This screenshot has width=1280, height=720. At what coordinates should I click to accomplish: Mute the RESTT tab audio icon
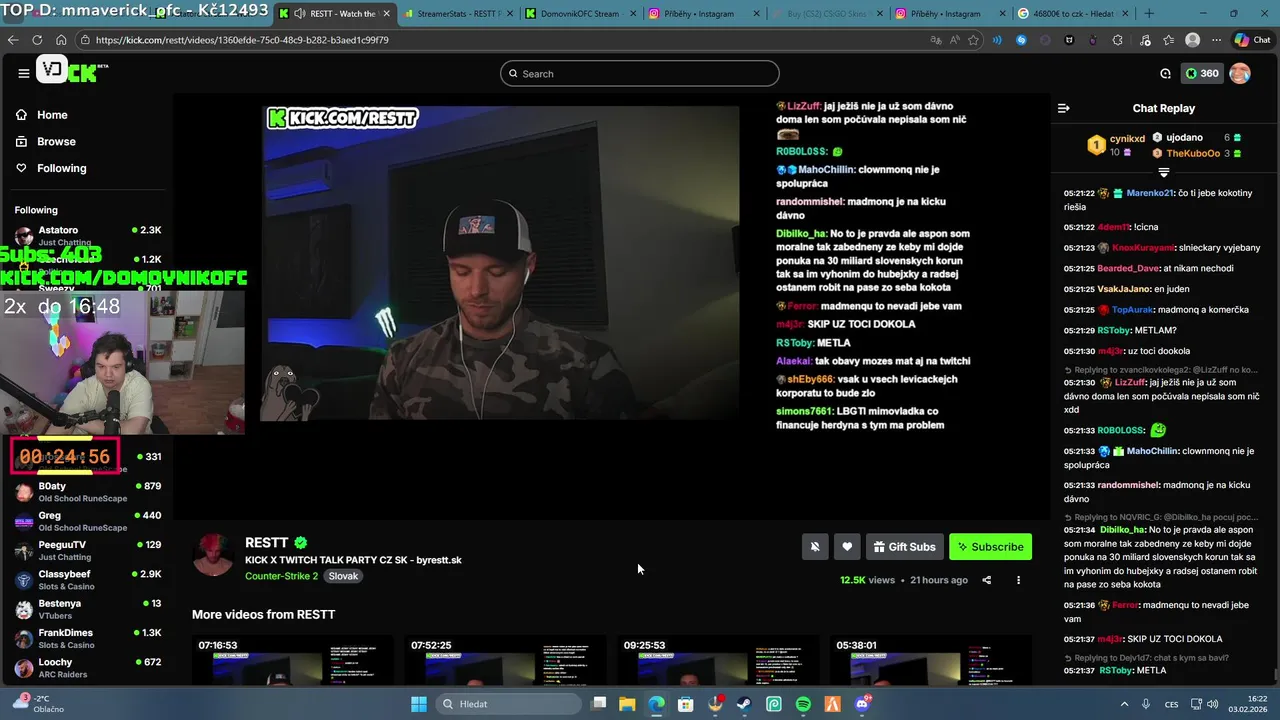tap(299, 14)
